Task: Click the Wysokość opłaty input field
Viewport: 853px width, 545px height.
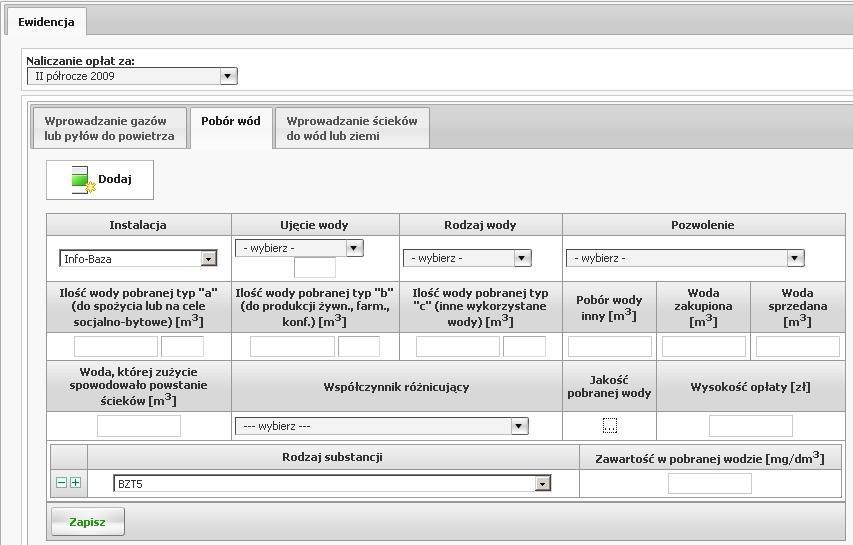Action: [x=751, y=426]
